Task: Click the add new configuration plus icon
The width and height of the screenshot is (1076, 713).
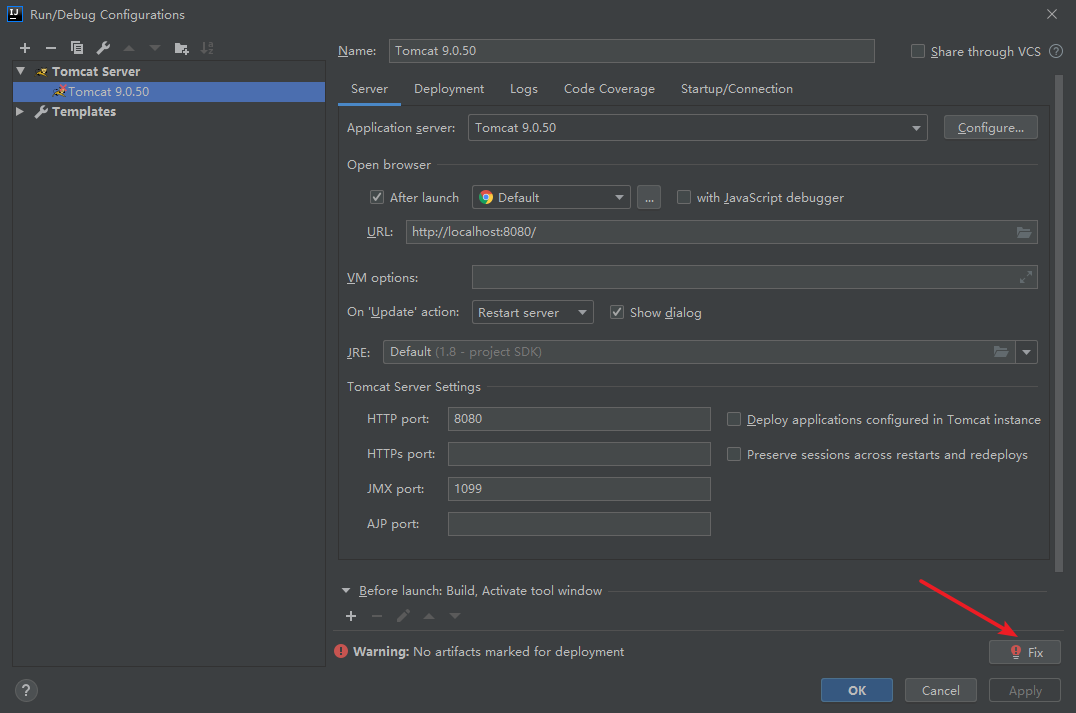Action: pos(25,48)
